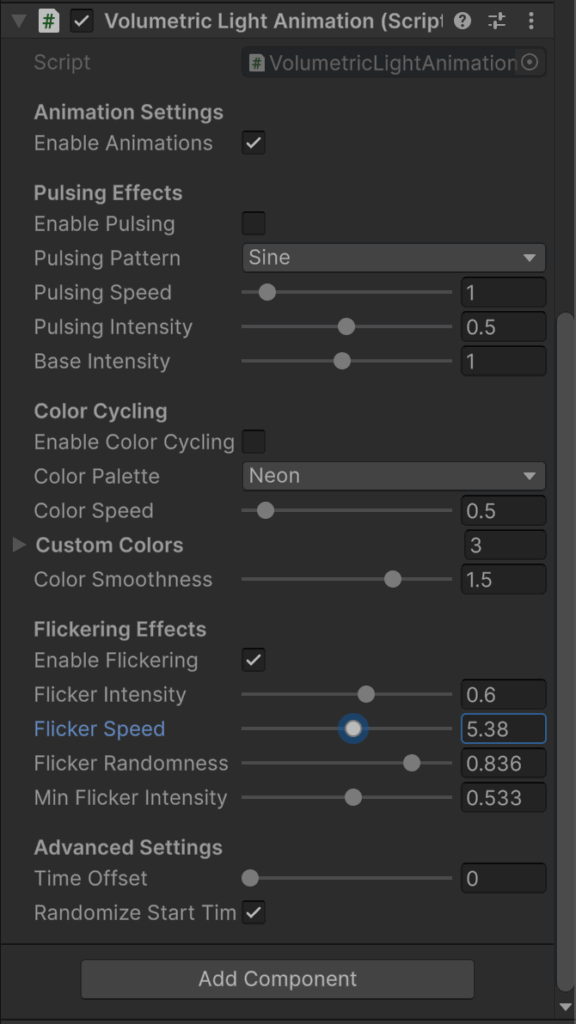Collapse the Volumetric Light Animation component foldout
The image size is (576, 1024).
point(19,21)
